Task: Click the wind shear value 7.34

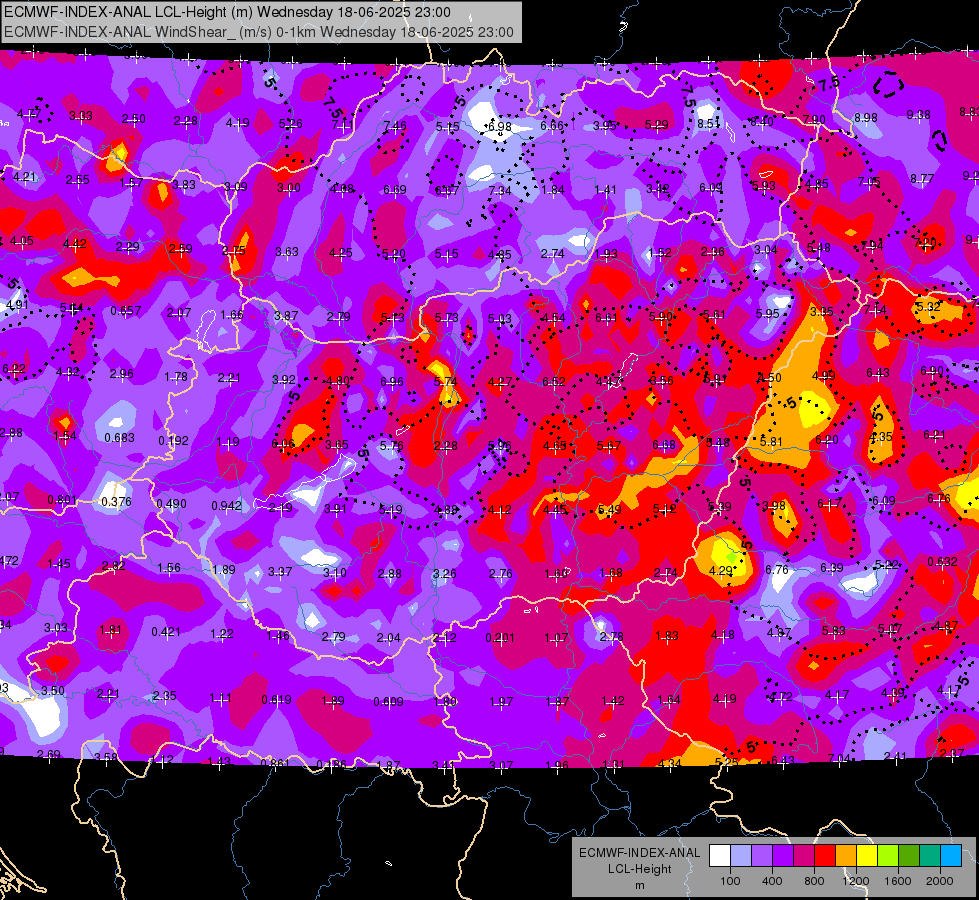Action: pos(499,190)
